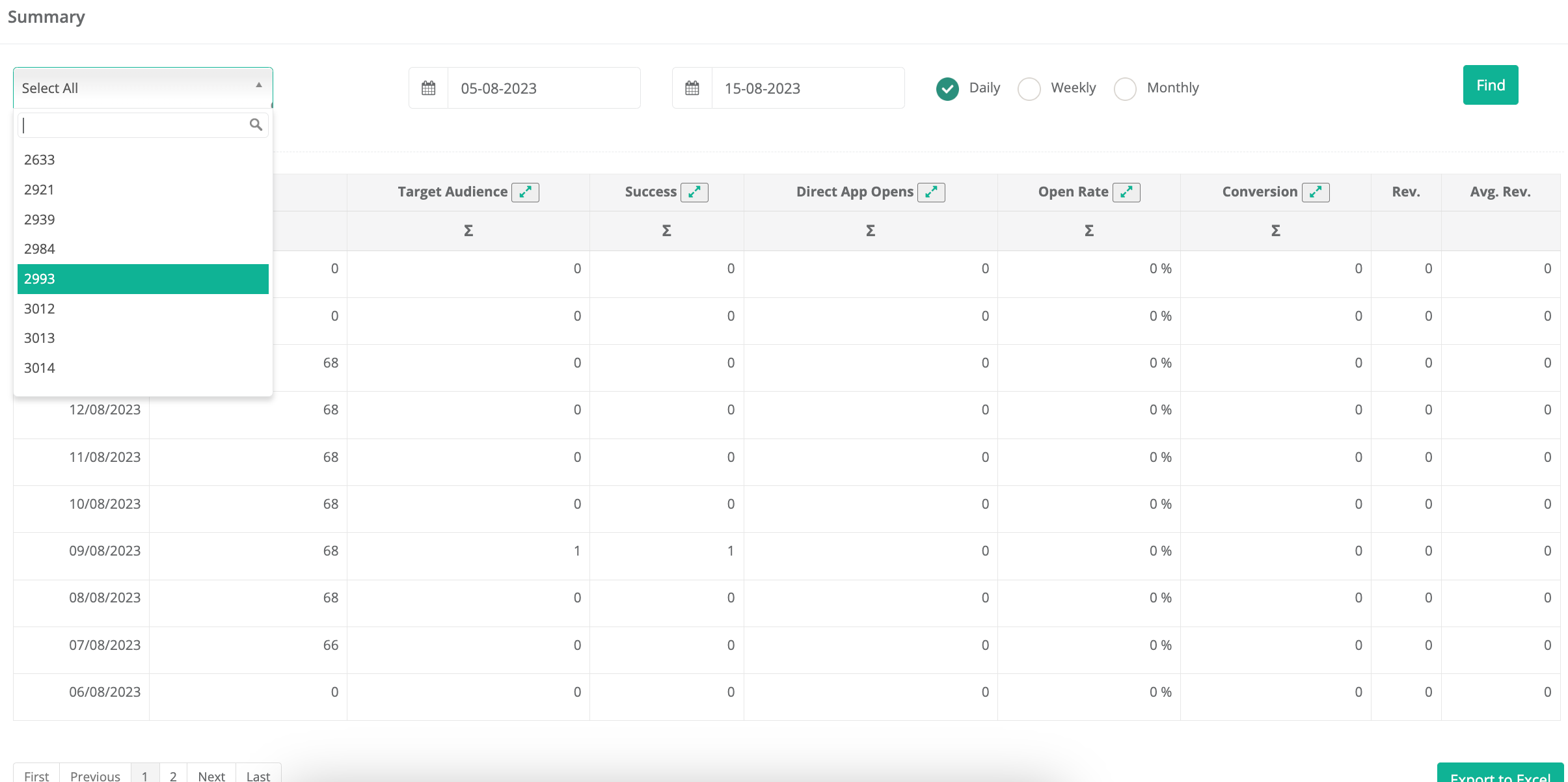Choose 3012 from the dropdown list
Viewport: 1568px width, 782px height.
point(142,308)
